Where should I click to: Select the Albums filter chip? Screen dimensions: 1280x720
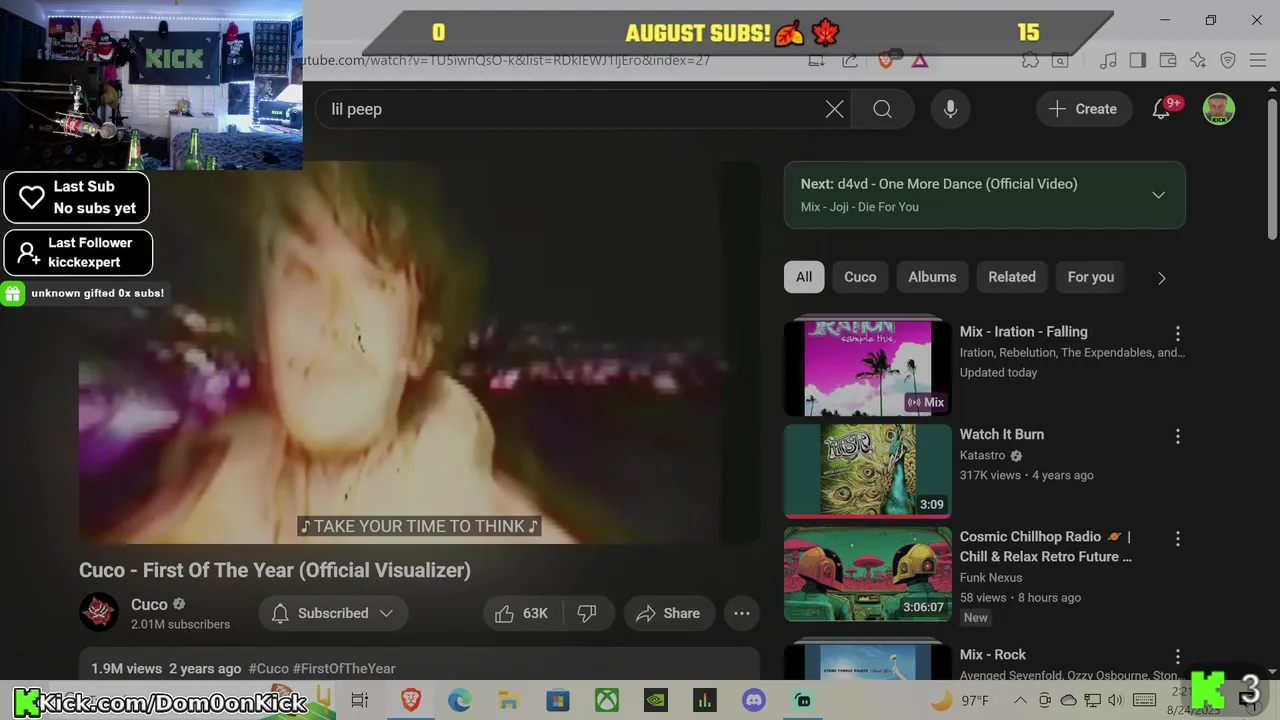point(932,277)
